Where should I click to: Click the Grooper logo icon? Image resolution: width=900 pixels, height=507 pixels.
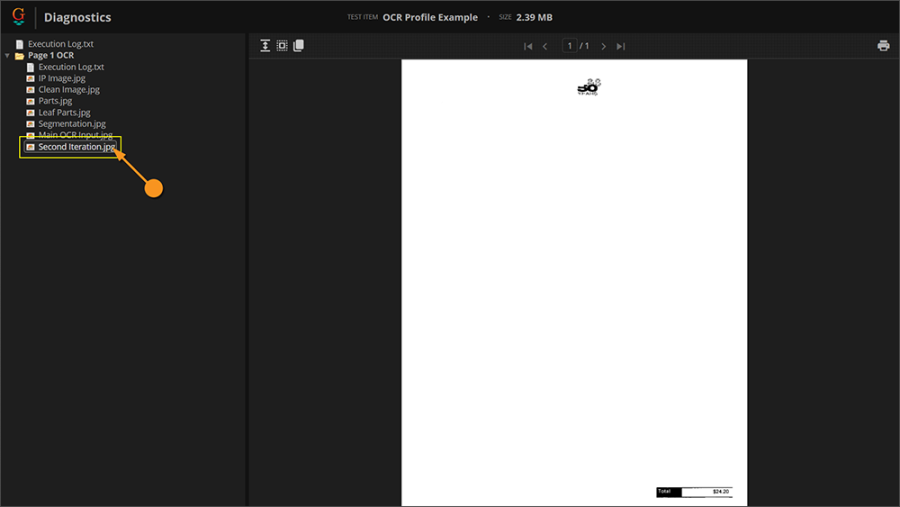[18, 16]
